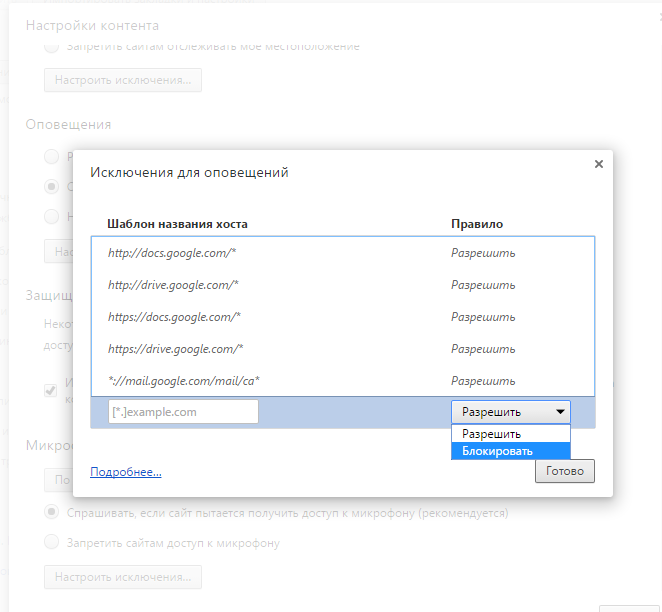The image size is (662, 612).
Task: Click the selected radio button under Оповещения
Action: click(51, 186)
